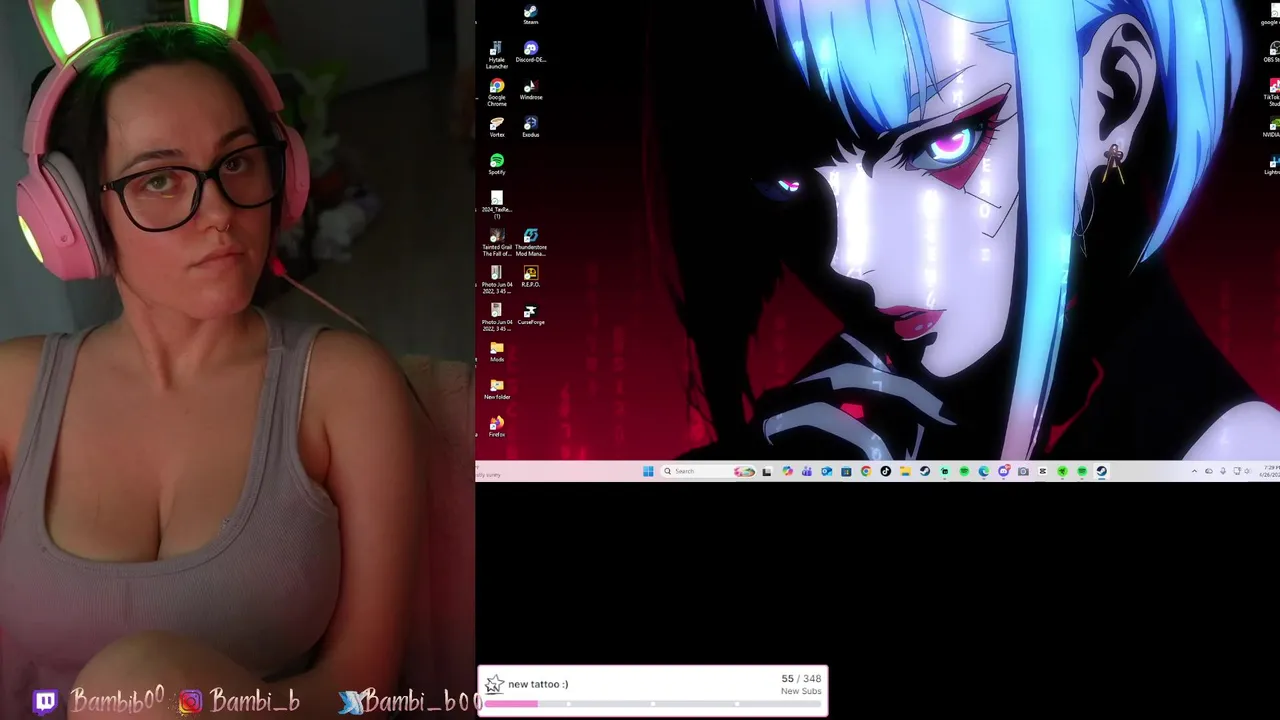
Task: Select the OBS Studio desktop shortcut
Action: click(x=1273, y=52)
